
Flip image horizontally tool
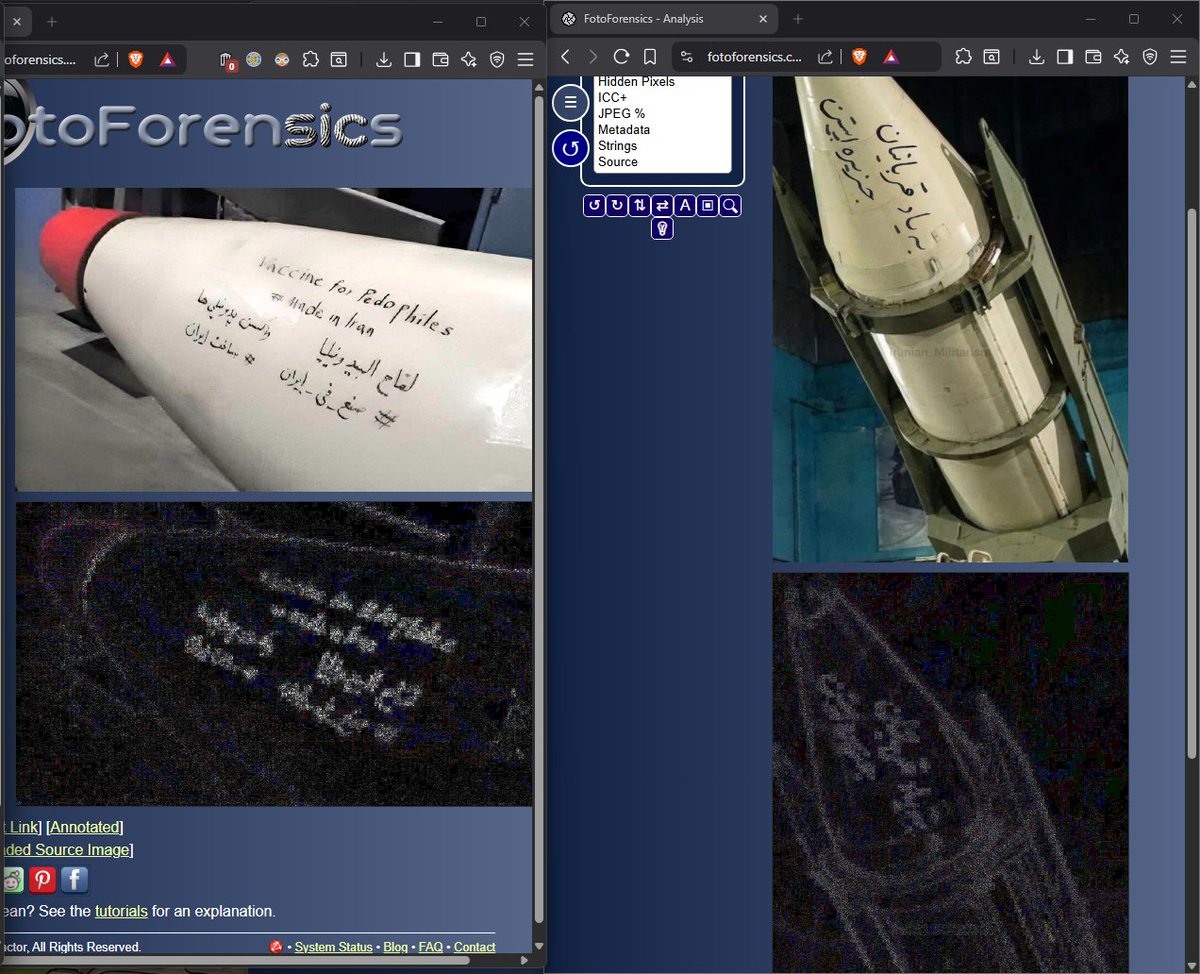[x=662, y=206]
